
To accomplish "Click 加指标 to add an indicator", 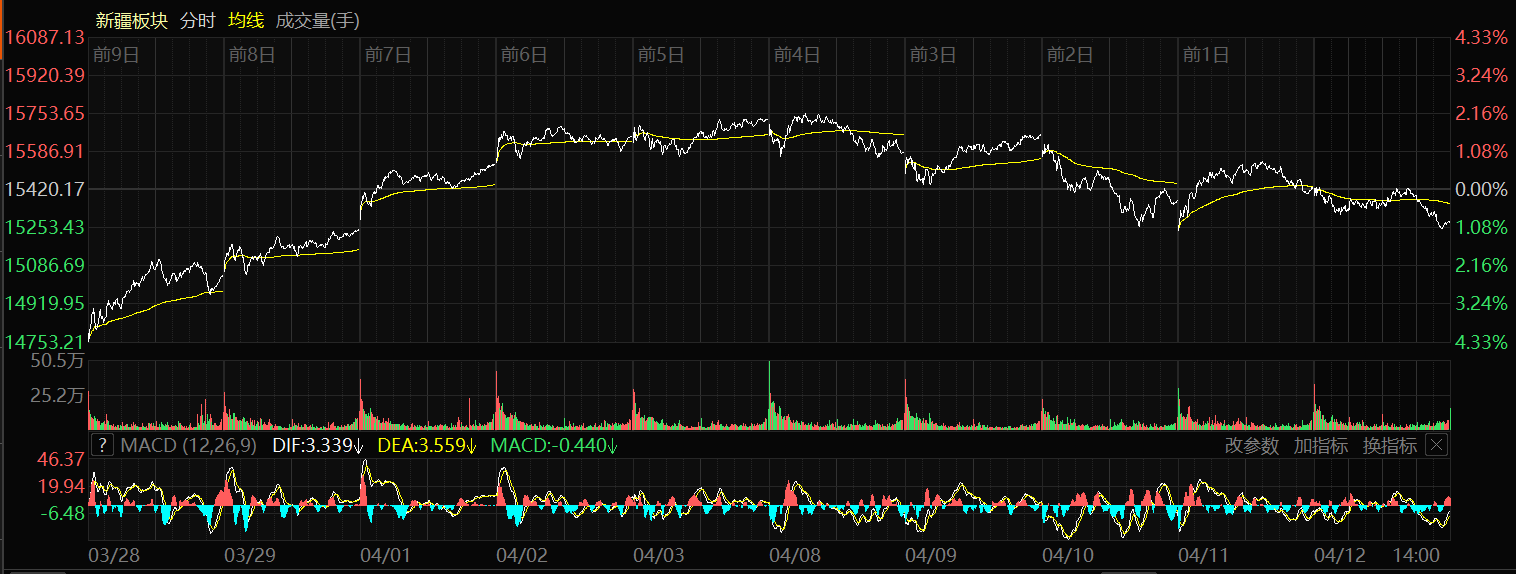I will click(1320, 446).
